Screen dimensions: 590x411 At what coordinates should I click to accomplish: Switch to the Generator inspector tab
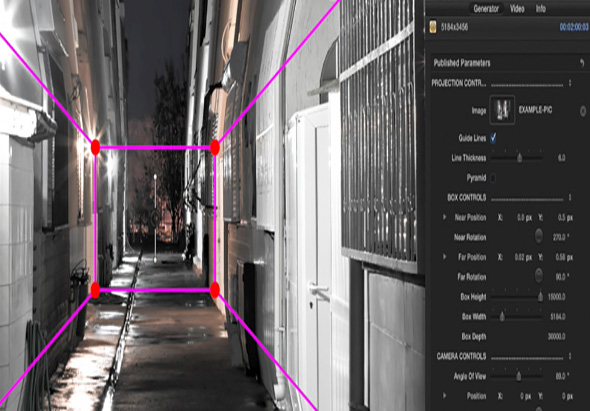pyautogui.click(x=486, y=8)
